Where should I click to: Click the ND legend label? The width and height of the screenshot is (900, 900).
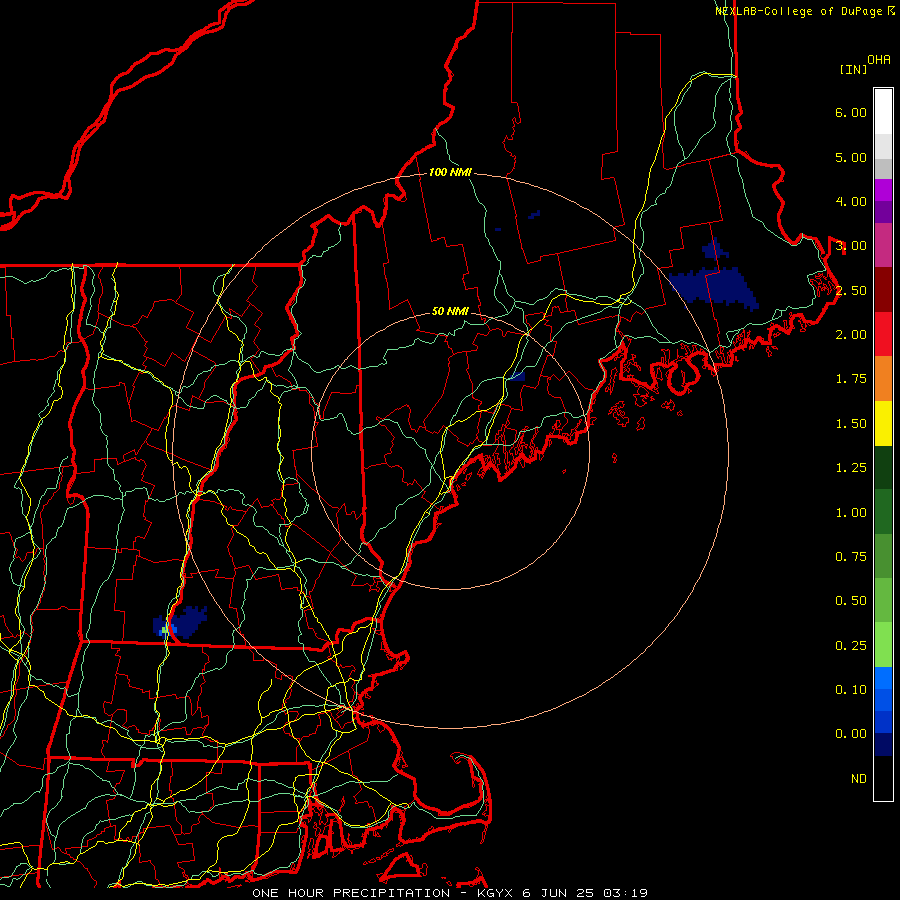coord(859,779)
